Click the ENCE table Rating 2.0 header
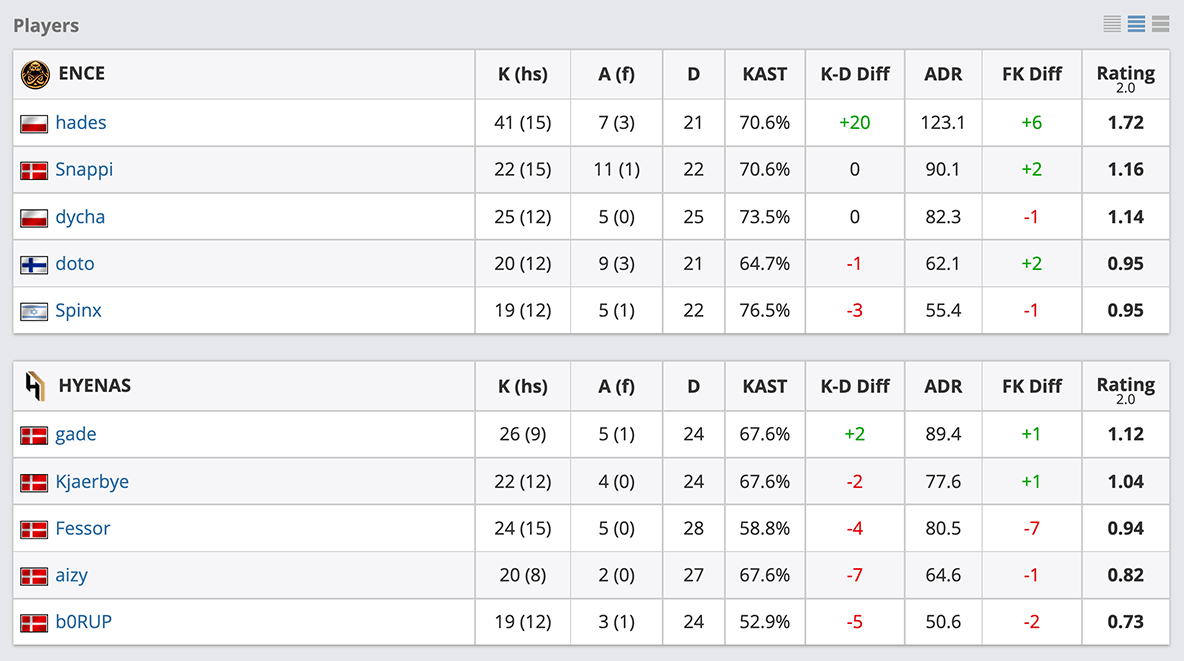This screenshot has width=1184, height=661. click(x=1125, y=77)
